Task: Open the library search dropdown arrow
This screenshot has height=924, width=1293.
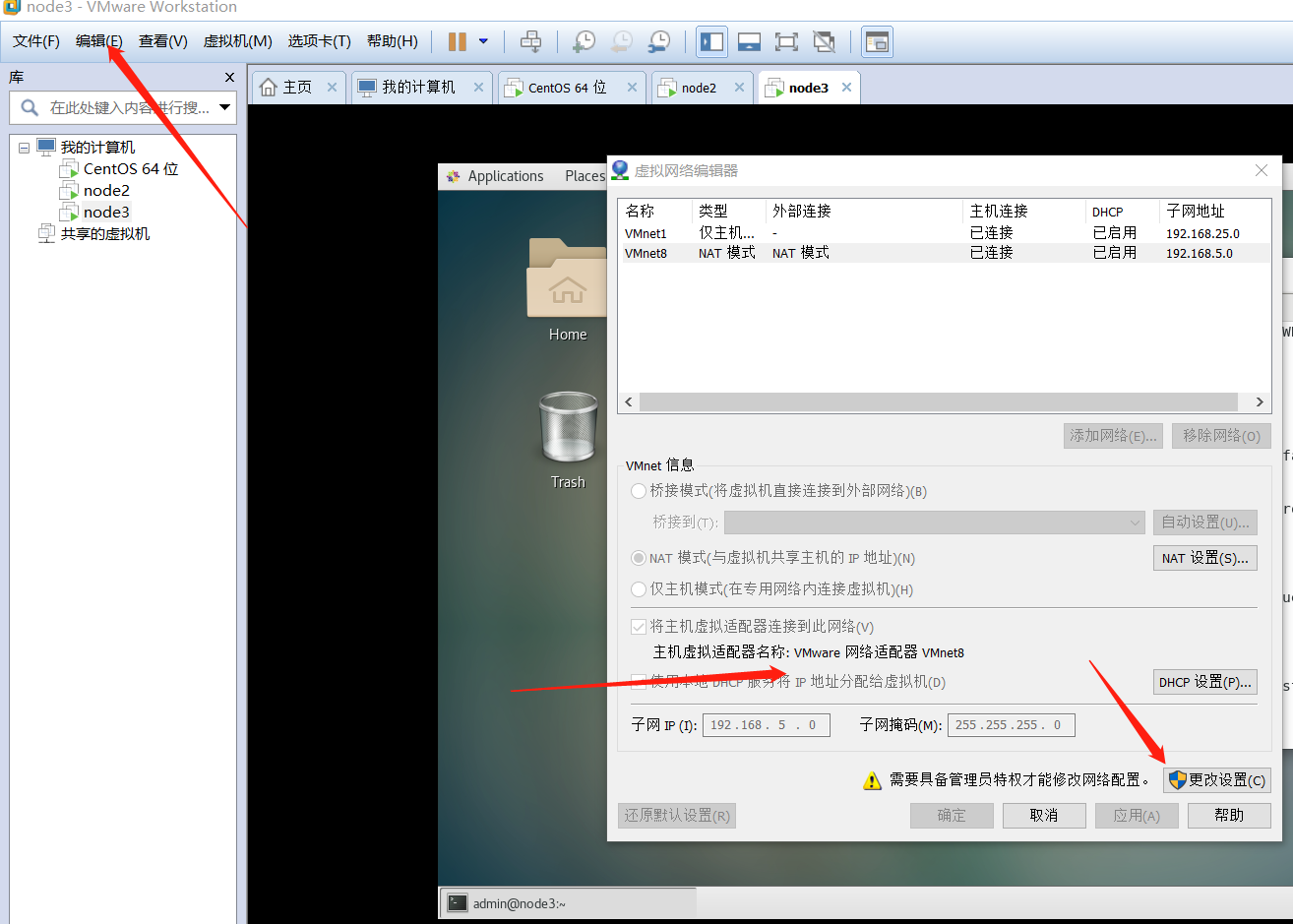Action: tap(225, 107)
